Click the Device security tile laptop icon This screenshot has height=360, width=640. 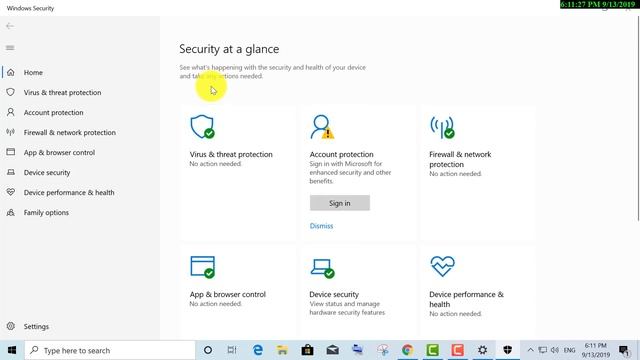pos(322,268)
